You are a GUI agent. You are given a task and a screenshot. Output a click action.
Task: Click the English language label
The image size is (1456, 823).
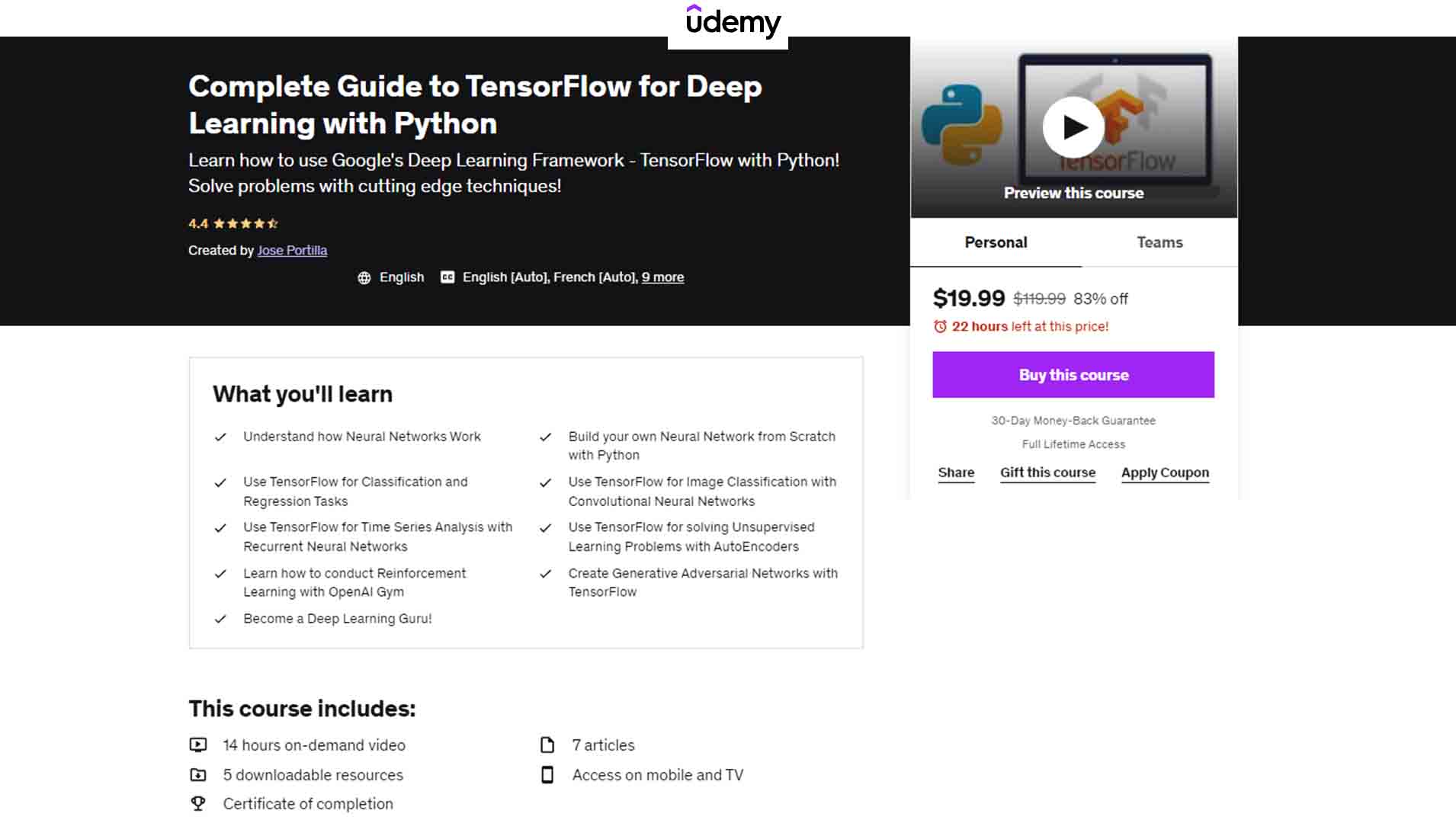[x=402, y=277]
